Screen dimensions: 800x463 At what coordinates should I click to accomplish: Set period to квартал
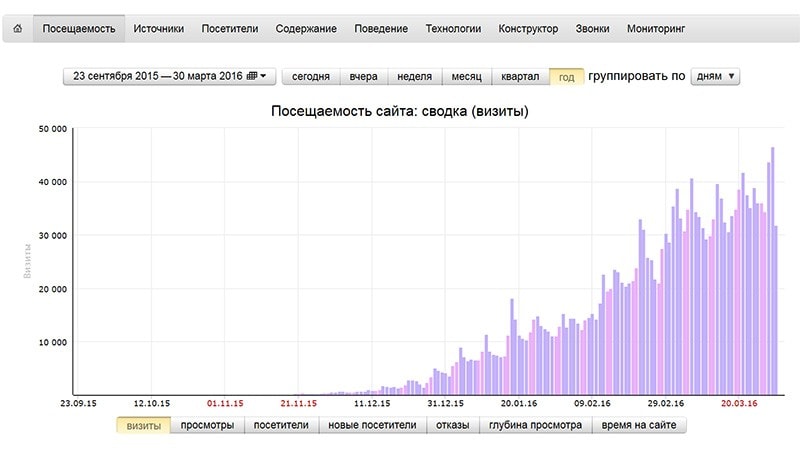[520, 77]
